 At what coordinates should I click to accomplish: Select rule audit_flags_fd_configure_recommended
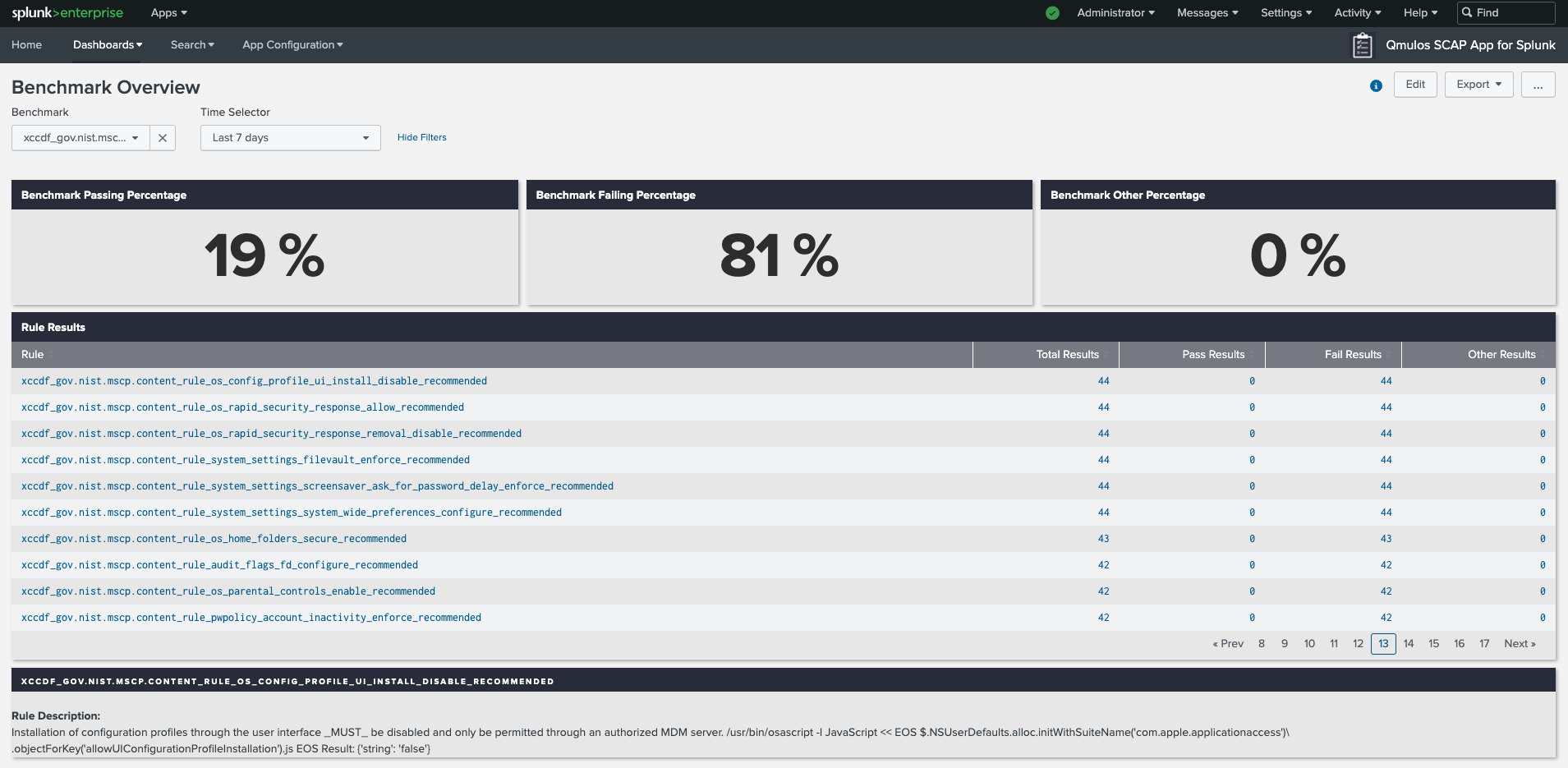pos(219,565)
